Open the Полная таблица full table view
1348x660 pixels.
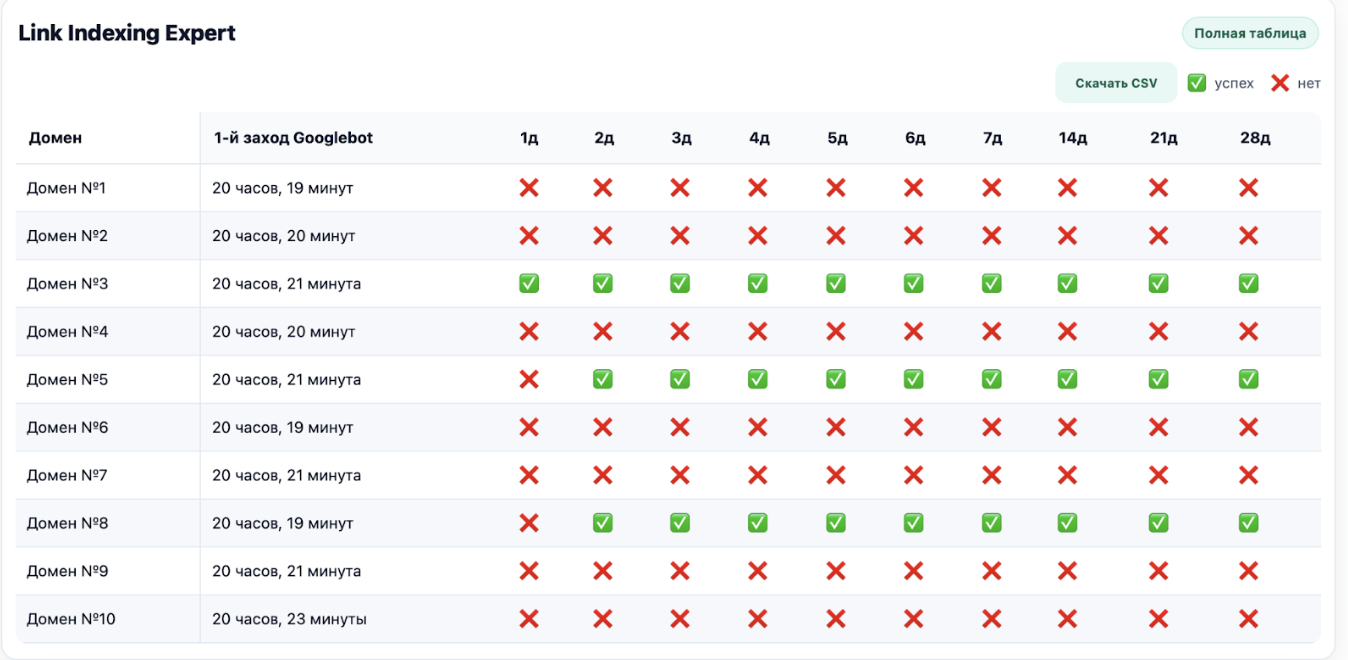[x=1250, y=33]
